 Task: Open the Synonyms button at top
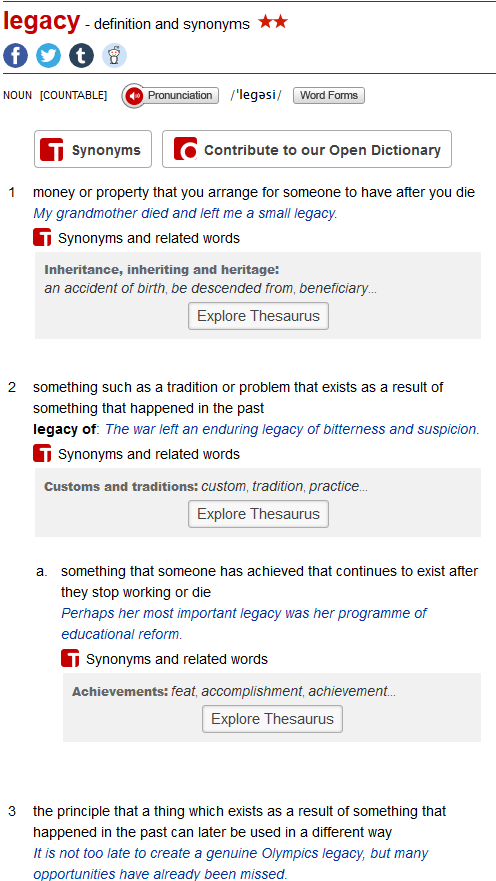(93, 149)
